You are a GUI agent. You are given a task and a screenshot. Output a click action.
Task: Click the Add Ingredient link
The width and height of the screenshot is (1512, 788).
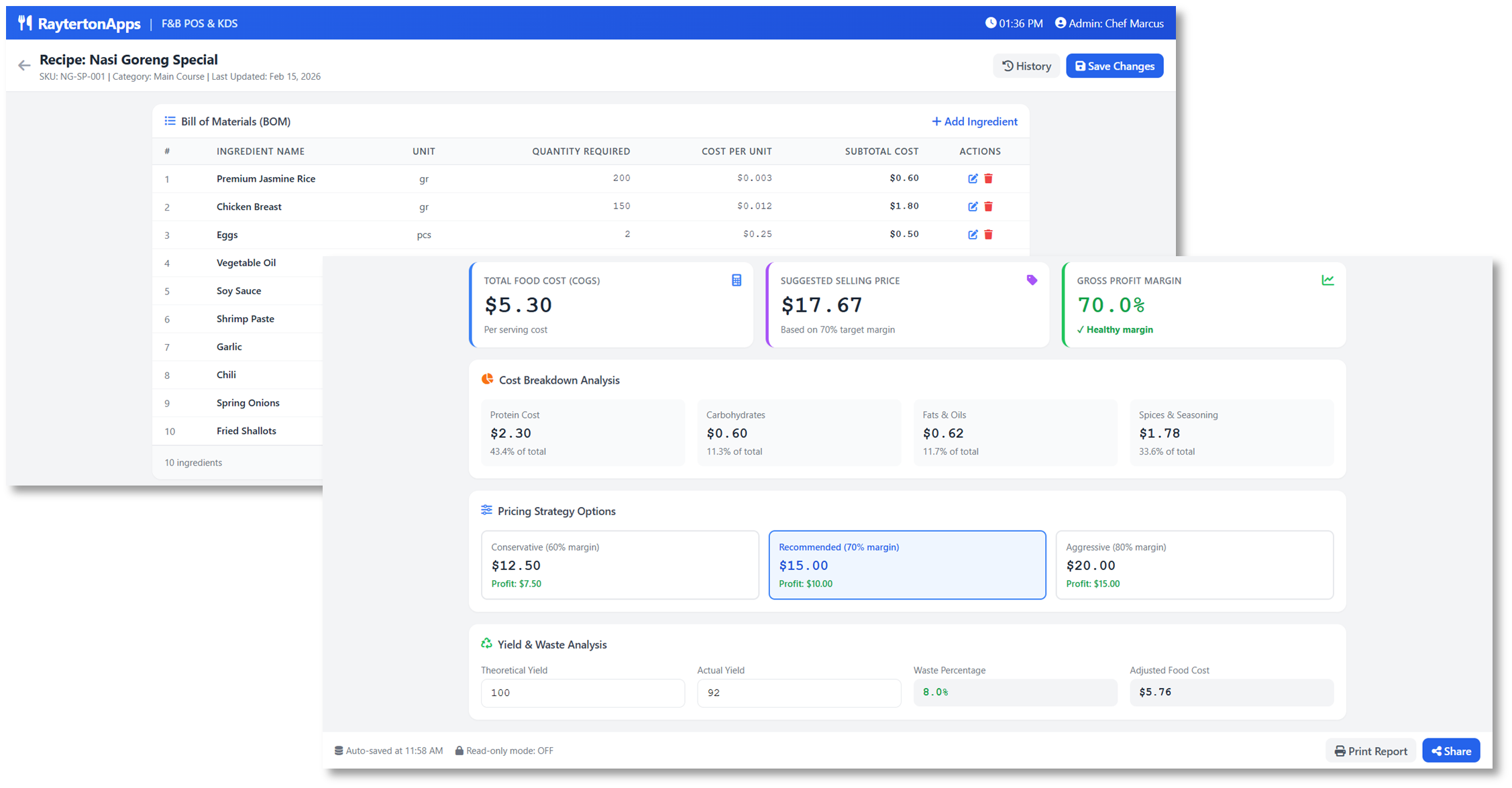[x=974, y=121]
